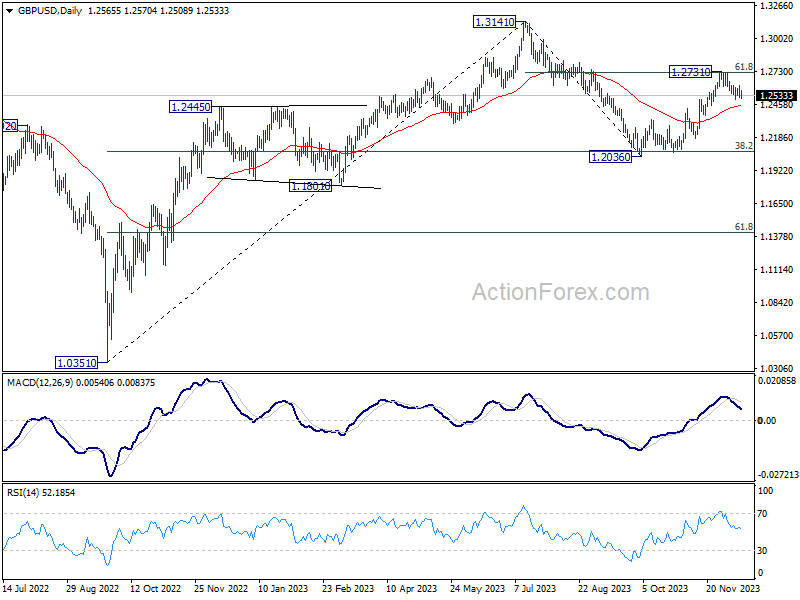Select the 1.27310 price label
The height and width of the screenshot is (600, 800).
690,72
